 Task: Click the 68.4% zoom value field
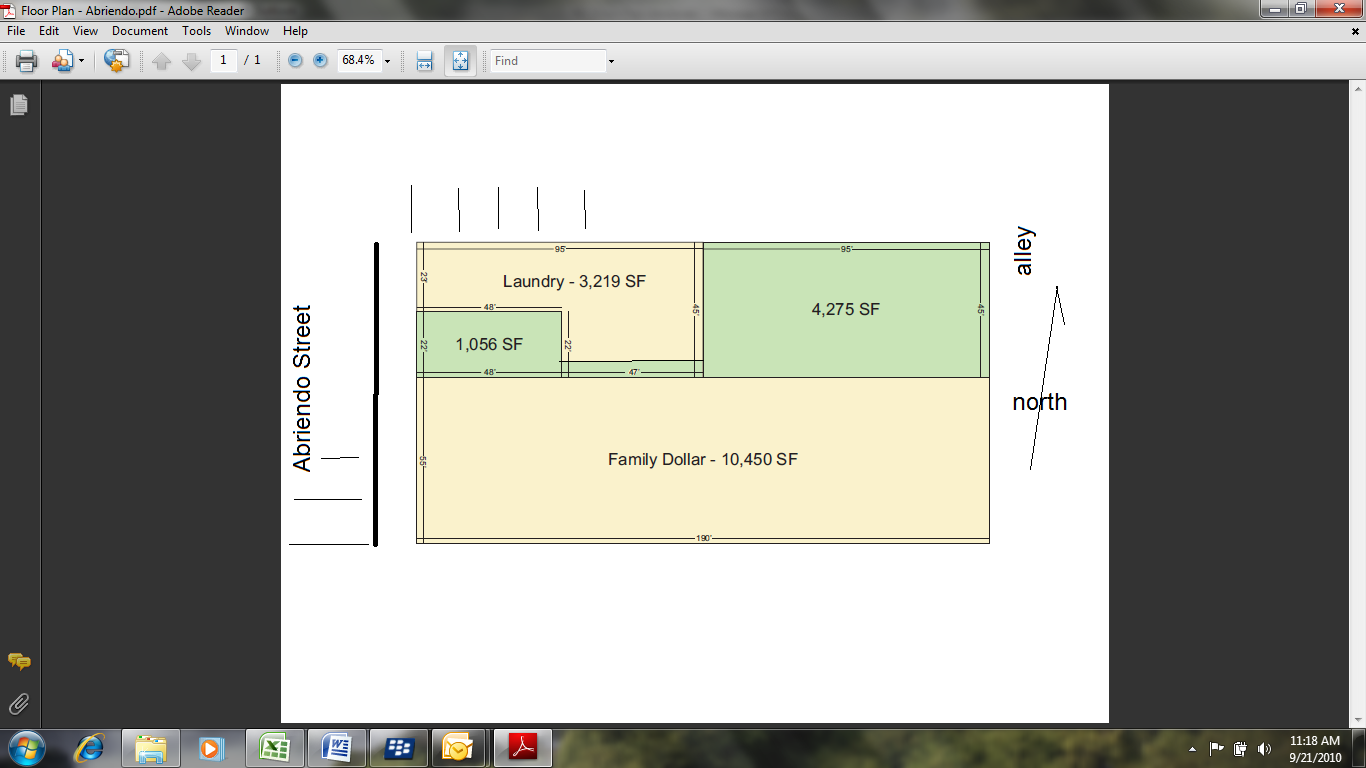[x=359, y=60]
